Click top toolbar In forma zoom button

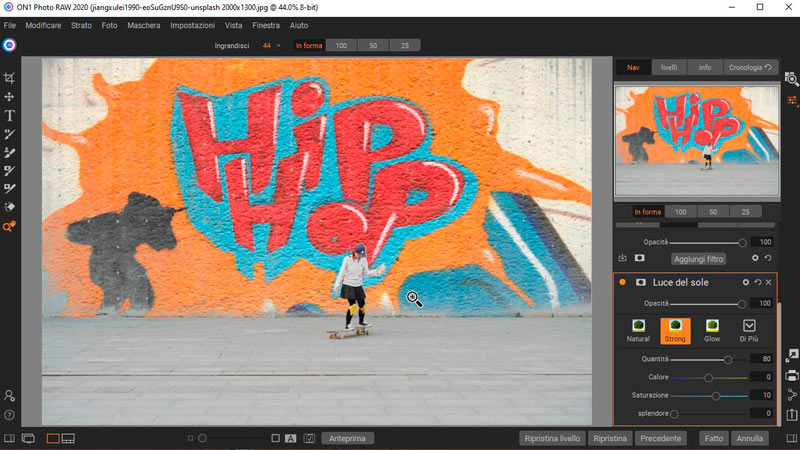point(309,45)
